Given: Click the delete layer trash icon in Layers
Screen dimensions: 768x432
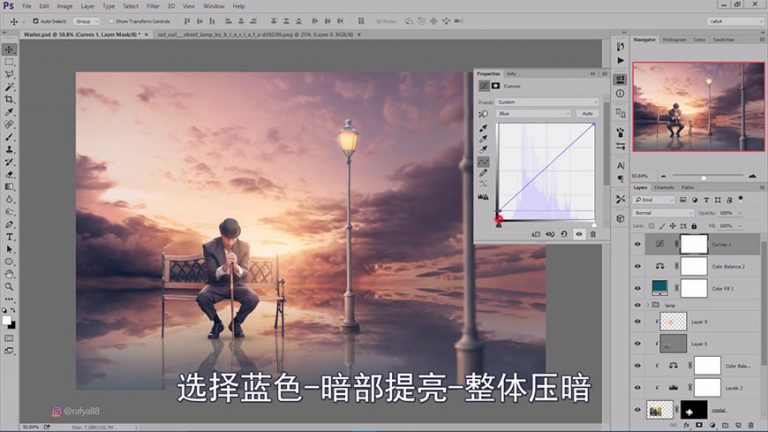Looking at the screenshot, I should pyautogui.click(x=751, y=426).
